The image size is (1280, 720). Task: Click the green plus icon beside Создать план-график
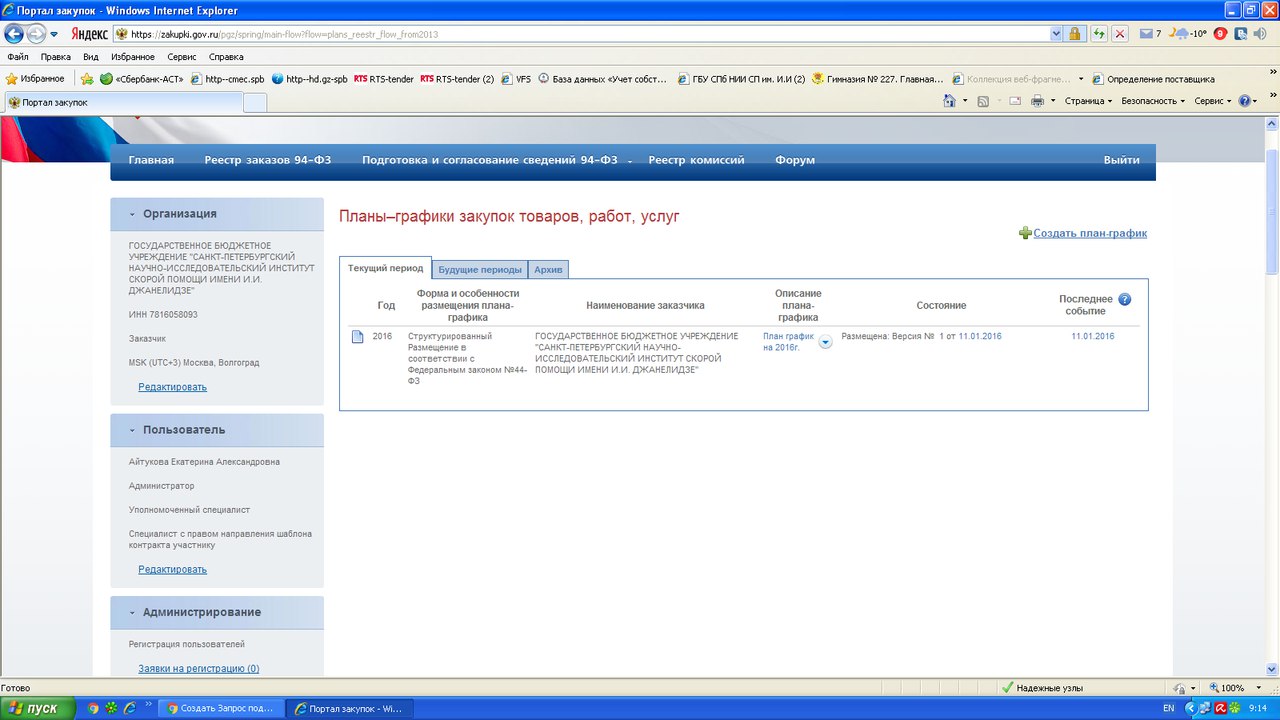pyautogui.click(x=1025, y=233)
